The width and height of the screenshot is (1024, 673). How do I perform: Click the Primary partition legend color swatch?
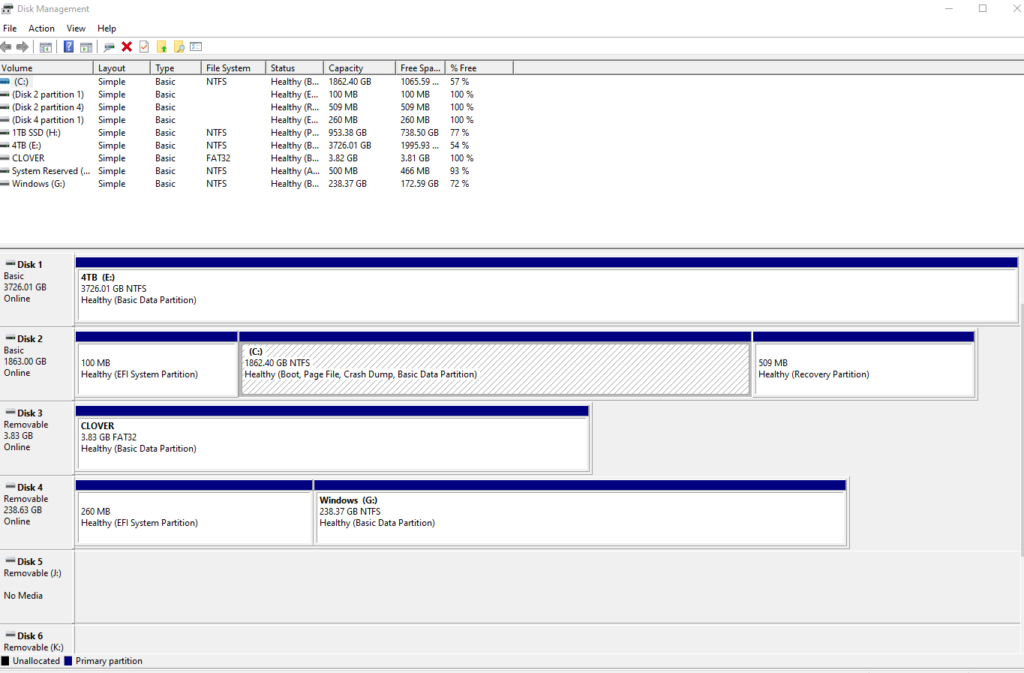pyautogui.click(x=68, y=661)
